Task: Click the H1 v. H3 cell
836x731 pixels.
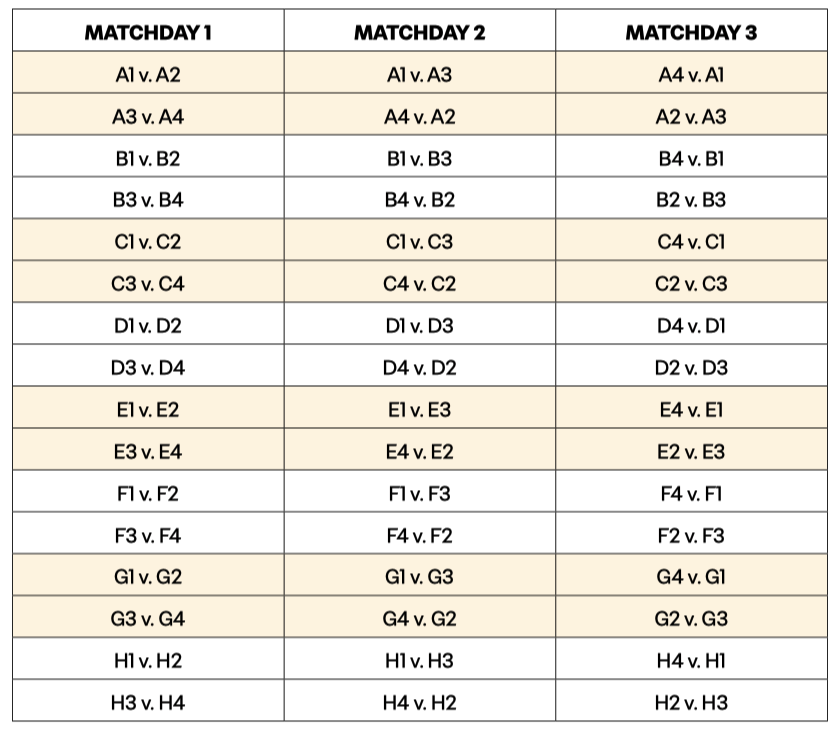Action: [420, 661]
